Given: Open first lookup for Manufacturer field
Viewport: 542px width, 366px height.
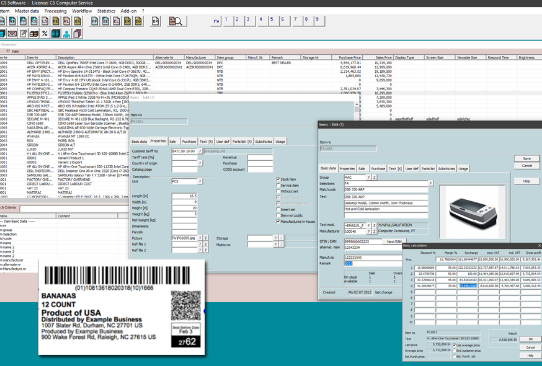Looking at the screenshot, I should 369,231.
